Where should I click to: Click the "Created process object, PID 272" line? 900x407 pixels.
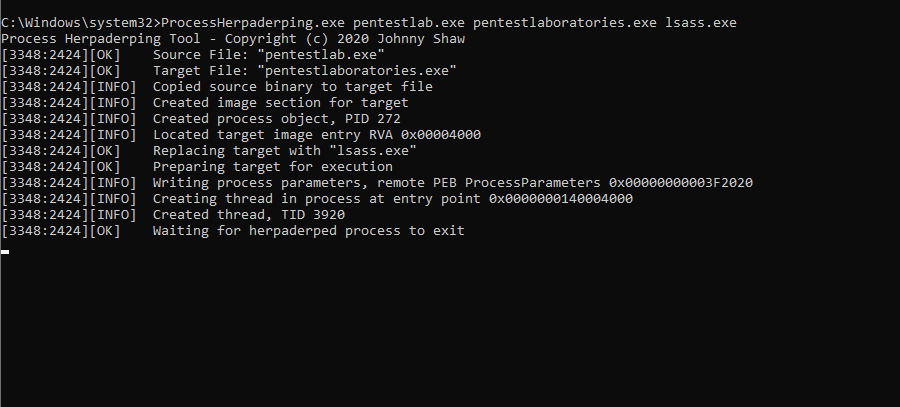(276, 118)
